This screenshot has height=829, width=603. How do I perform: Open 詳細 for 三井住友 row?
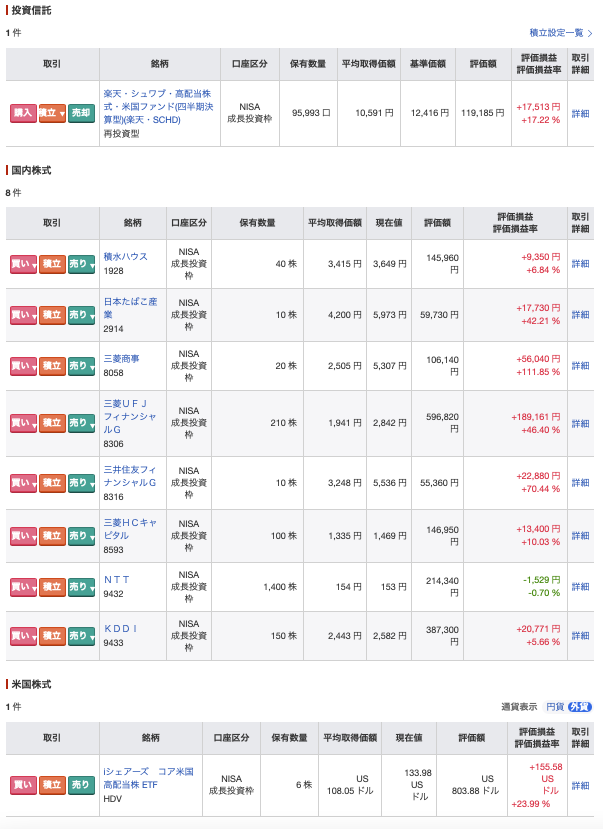pos(580,483)
